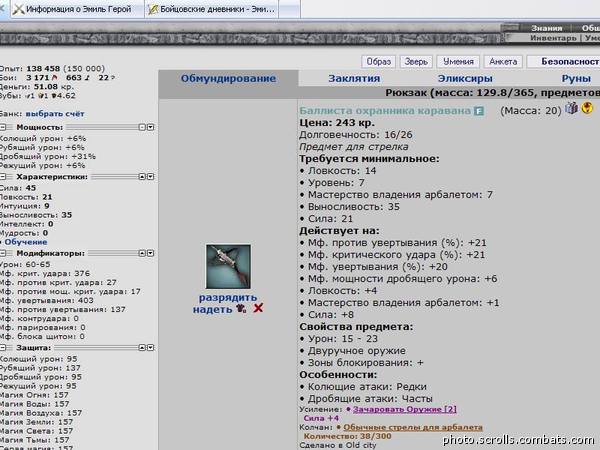This screenshot has height=450, width=600.
Task: Click the Опыт: 138 458 line
Action: [x=52, y=68]
